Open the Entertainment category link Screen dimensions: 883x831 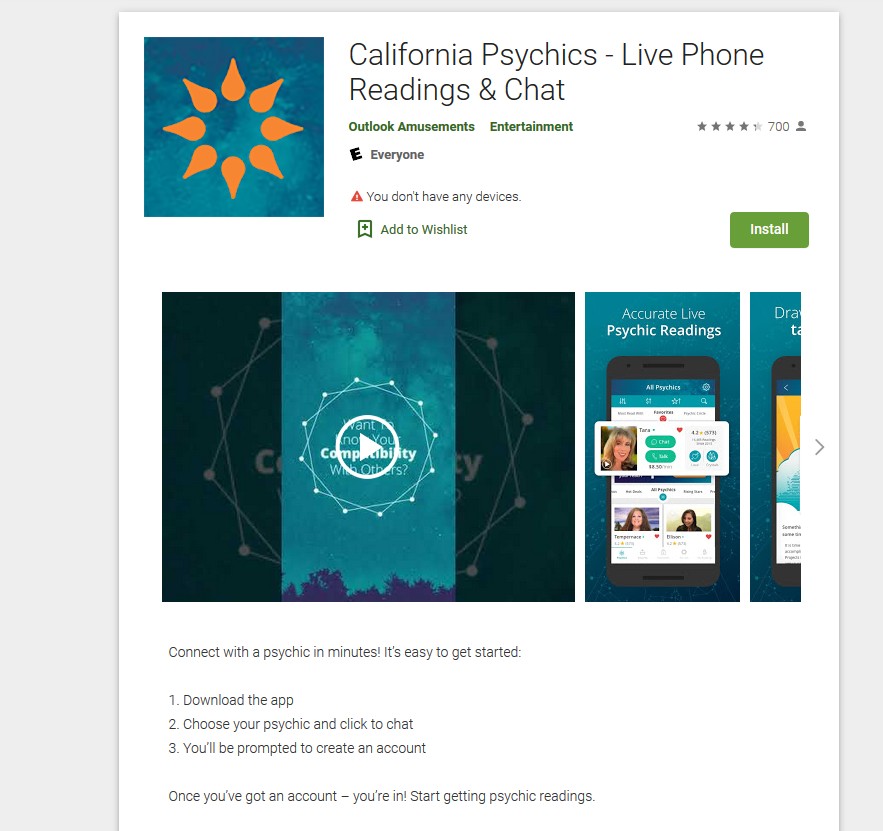(531, 127)
